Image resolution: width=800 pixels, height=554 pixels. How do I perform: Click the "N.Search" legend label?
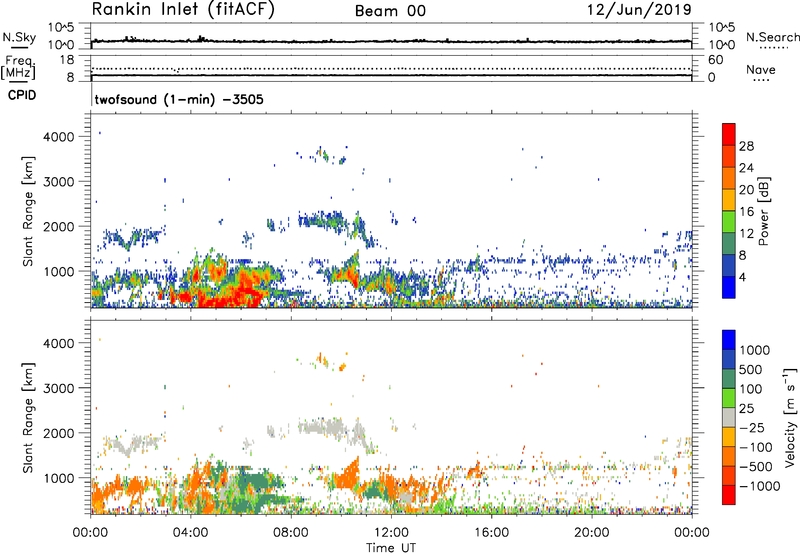pos(772,37)
